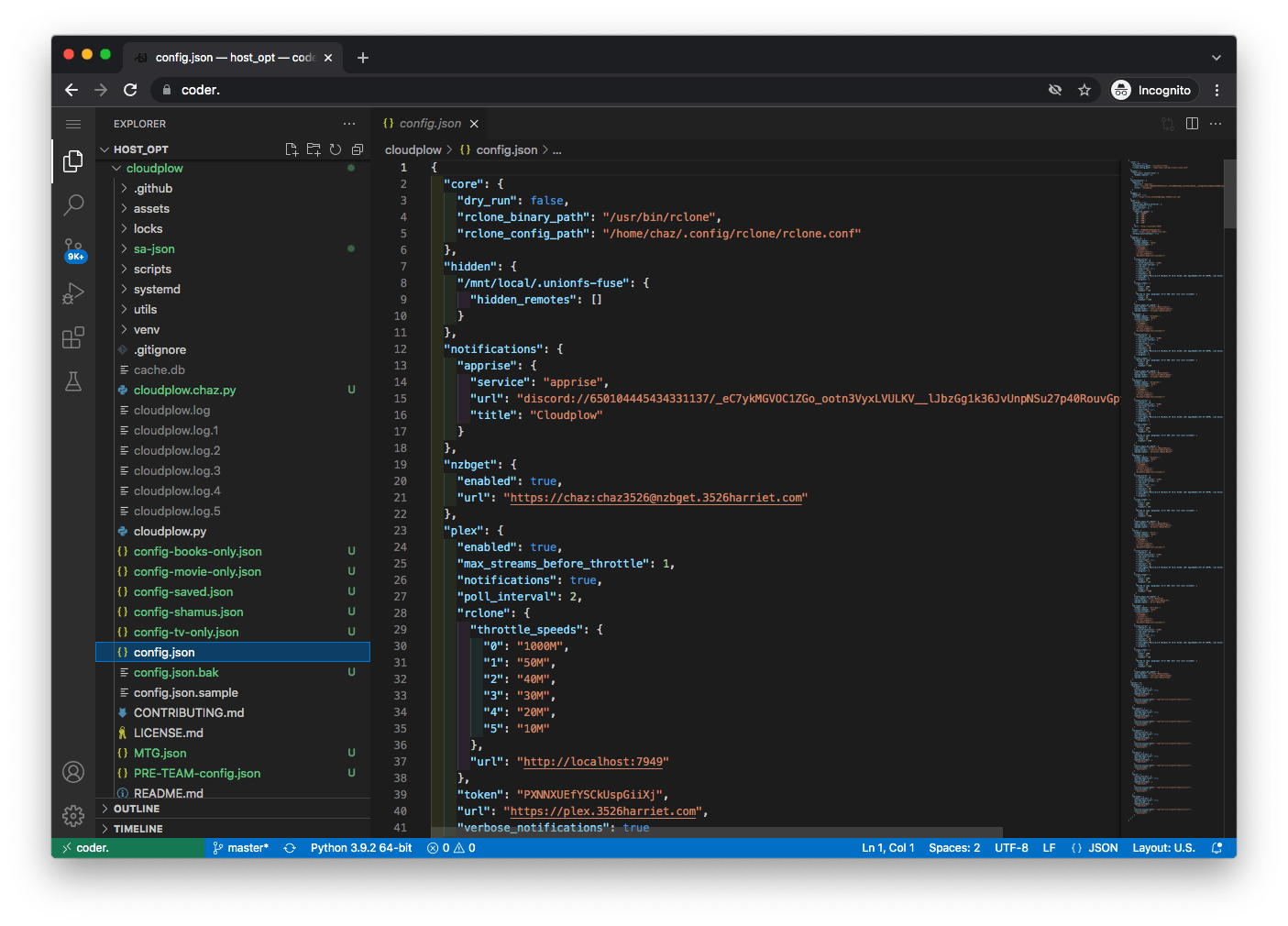
Task: Toggle the hamburger application menu
Action: [x=73, y=124]
